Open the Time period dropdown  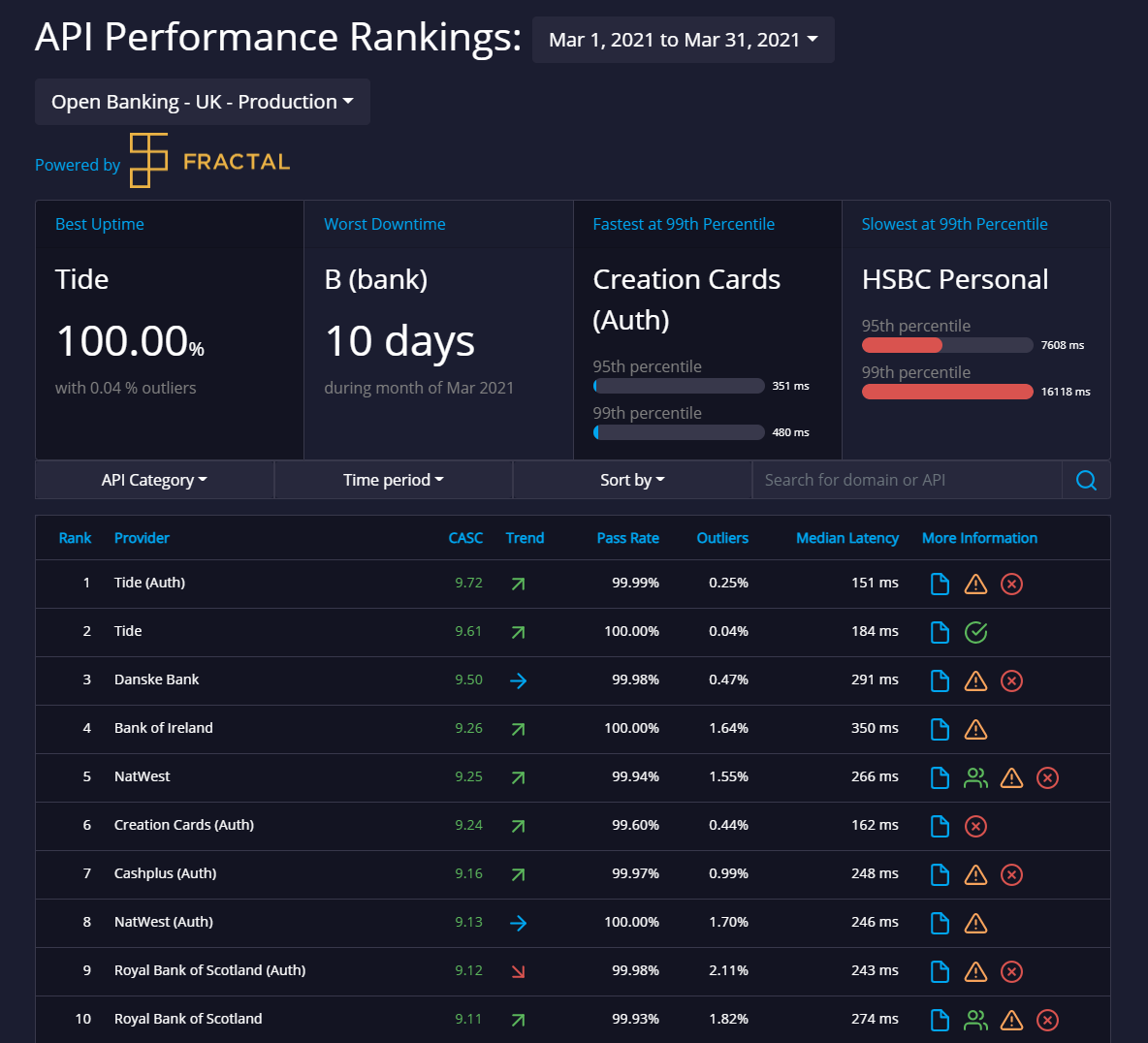[392, 479]
